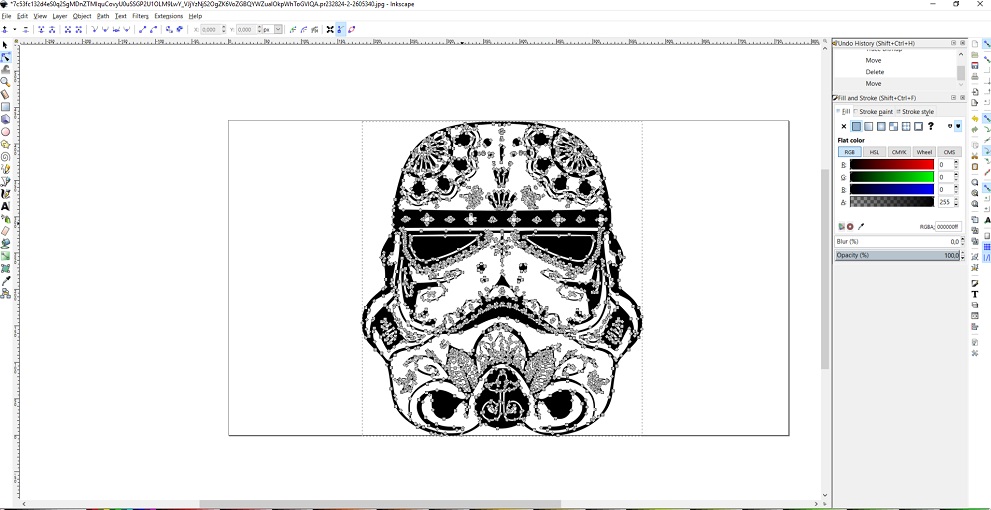
Task: Click Make selected nodes cusp icon
Action: click(95, 29)
